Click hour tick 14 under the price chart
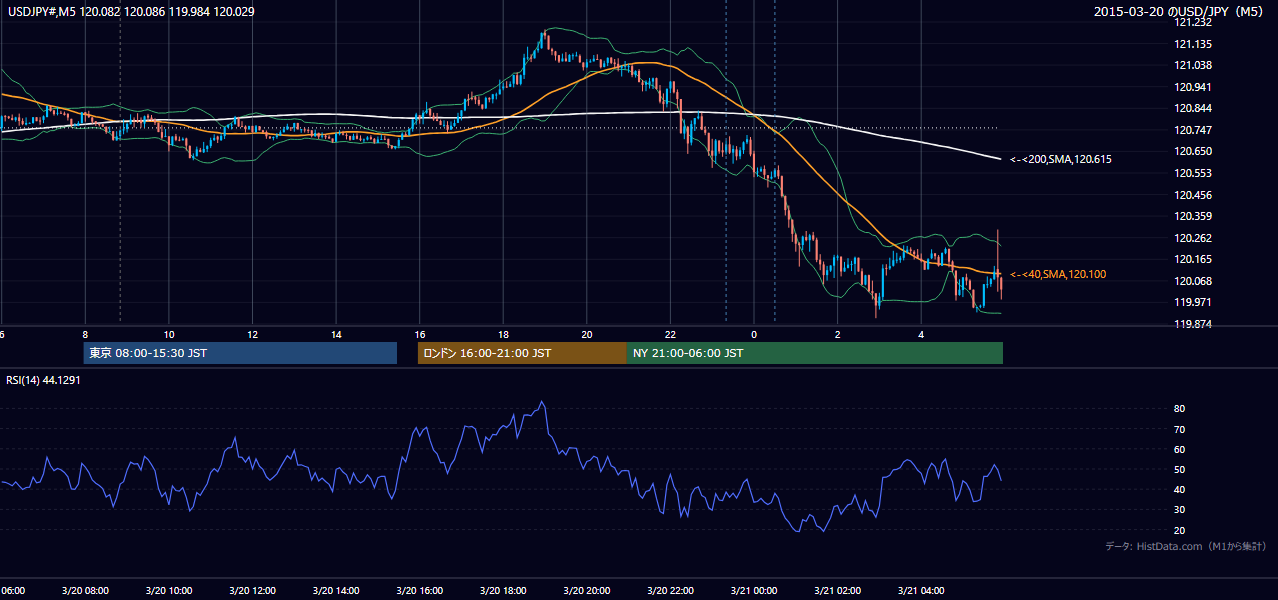The width and height of the screenshot is (1278, 600). (x=336, y=335)
